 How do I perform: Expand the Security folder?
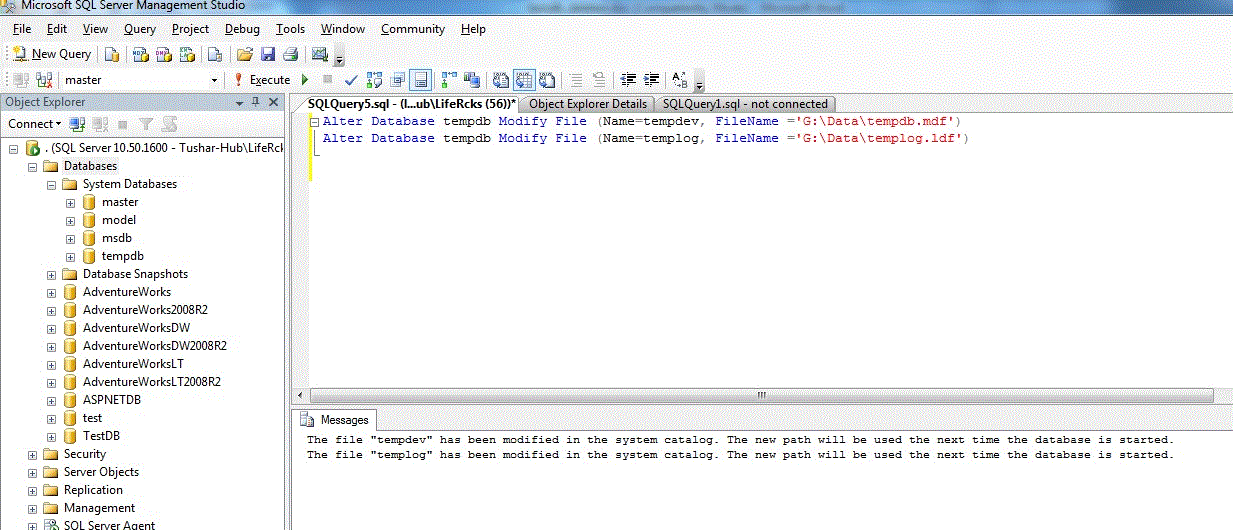(x=32, y=454)
